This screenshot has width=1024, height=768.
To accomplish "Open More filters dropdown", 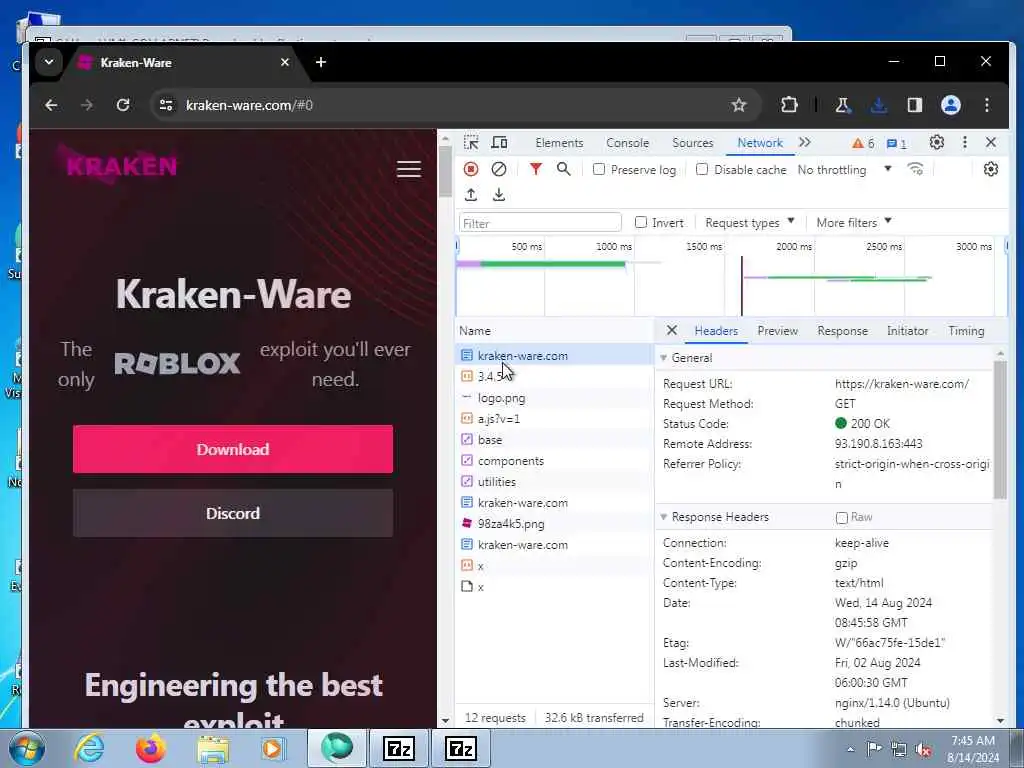I will [x=854, y=223].
